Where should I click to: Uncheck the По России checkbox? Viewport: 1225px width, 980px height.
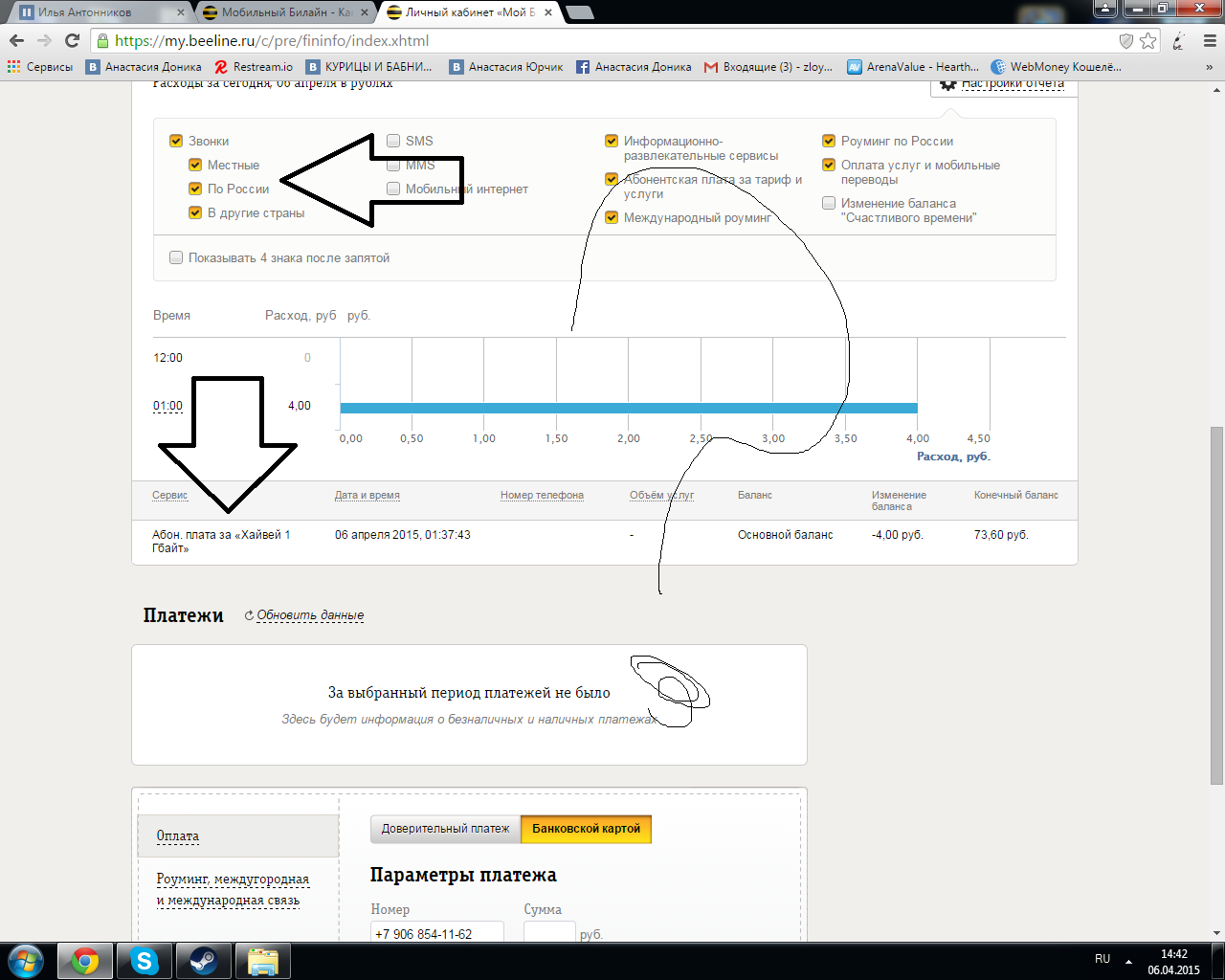tap(195, 189)
